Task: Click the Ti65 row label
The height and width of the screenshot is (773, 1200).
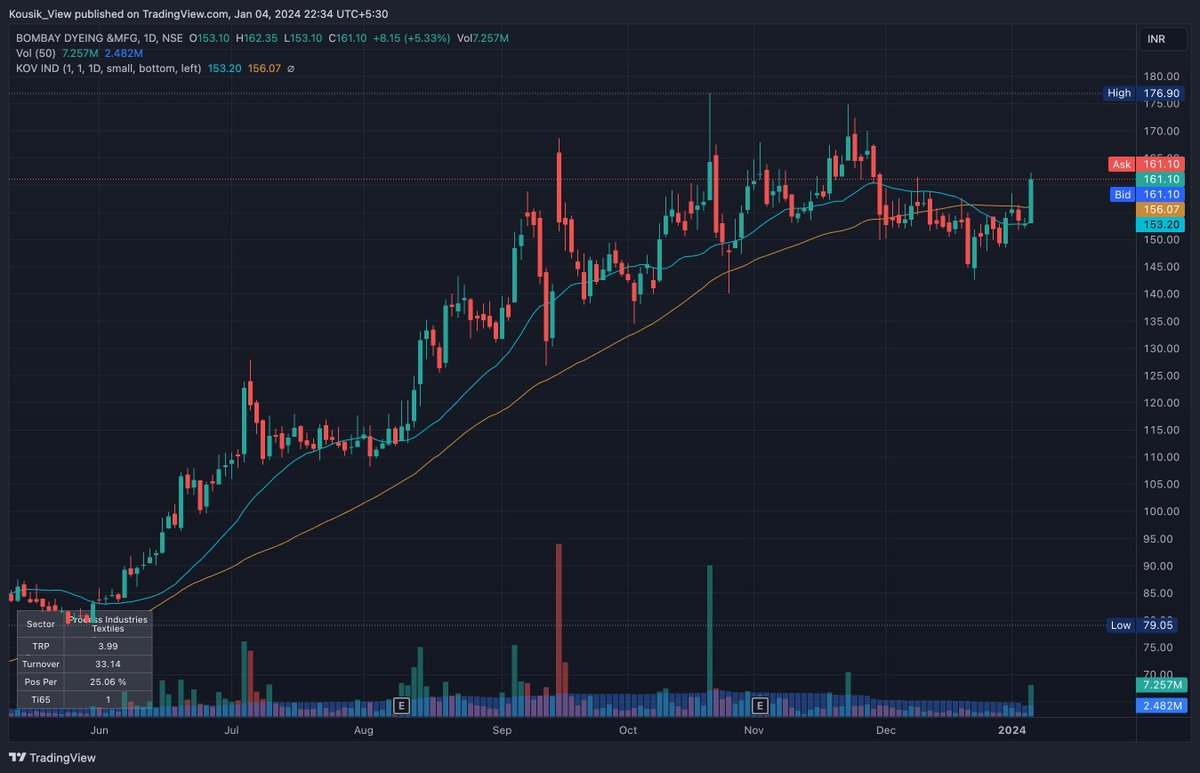Action: 41,700
